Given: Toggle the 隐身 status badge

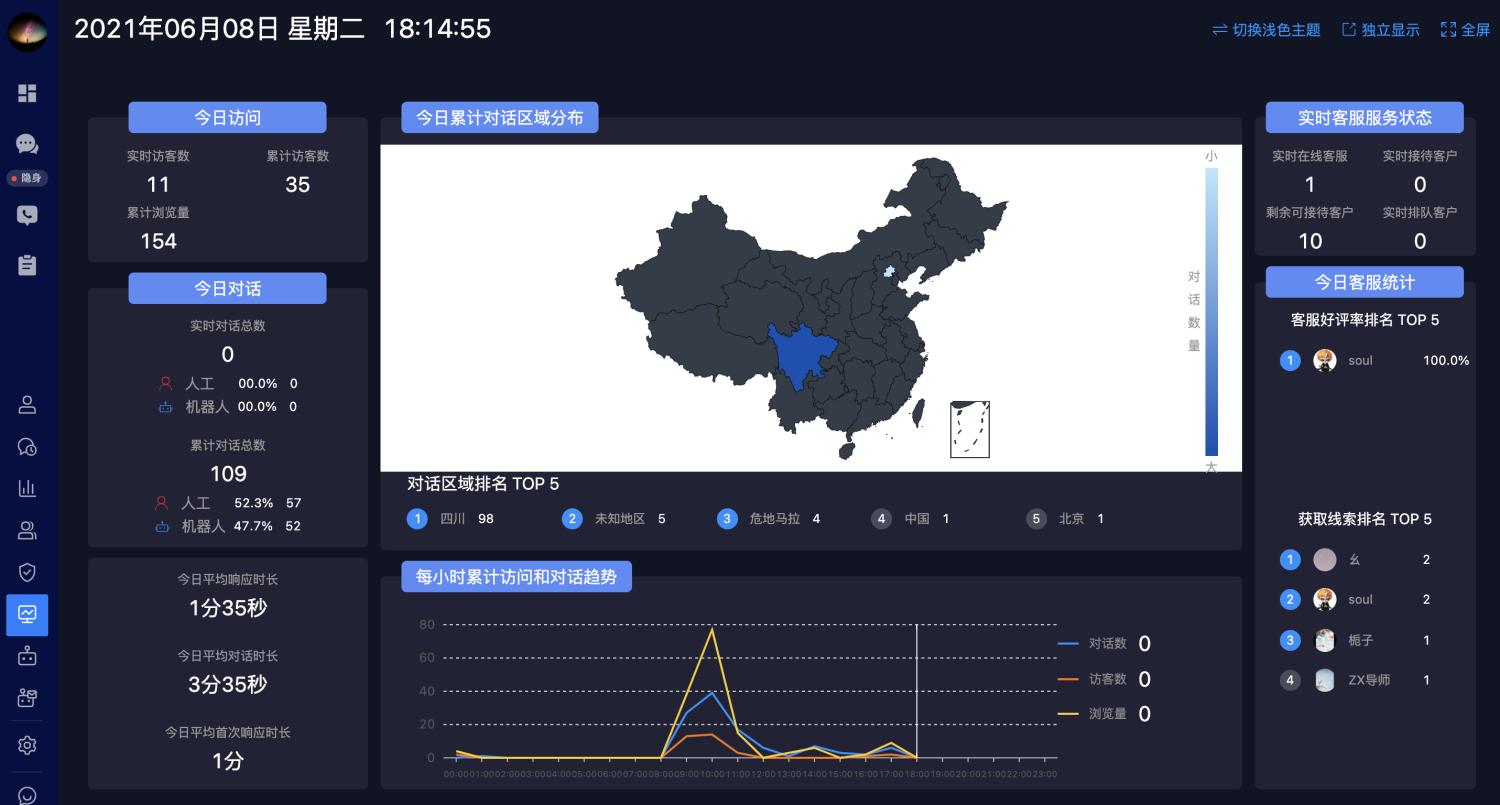Looking at the screenshot, I should (x=27, y=178).
